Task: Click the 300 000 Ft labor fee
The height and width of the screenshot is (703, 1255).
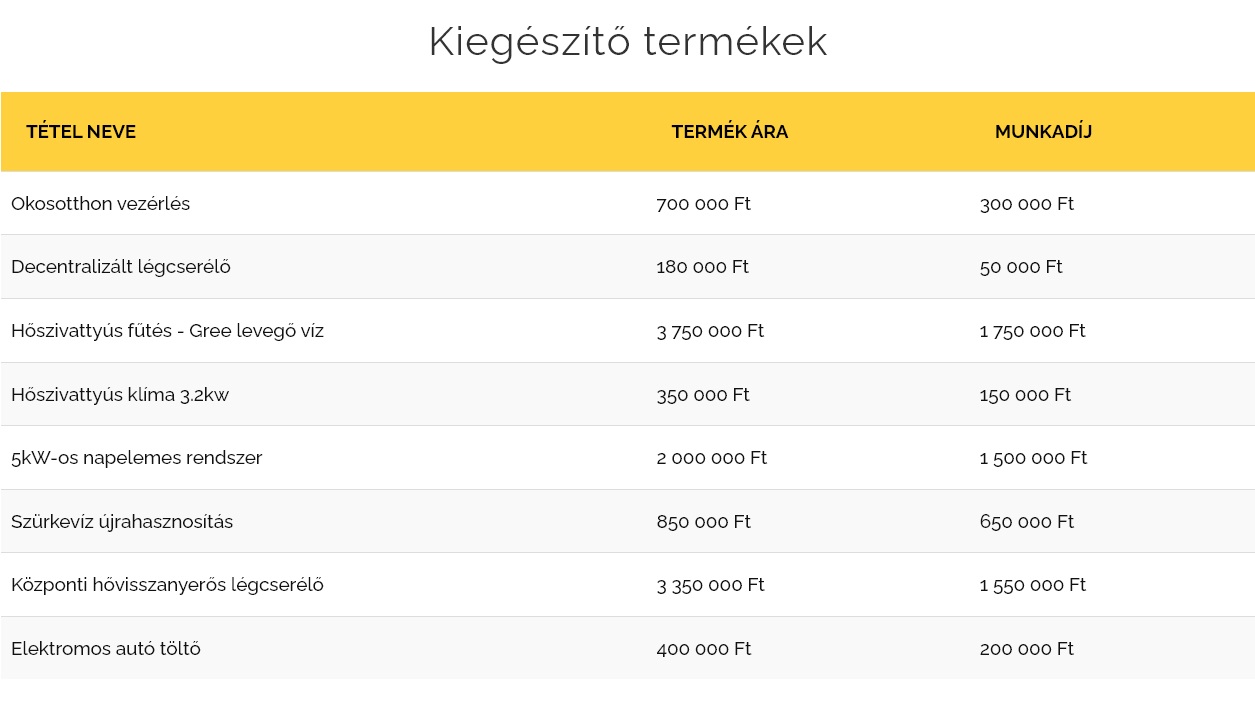Action: tap(1026, 204)
